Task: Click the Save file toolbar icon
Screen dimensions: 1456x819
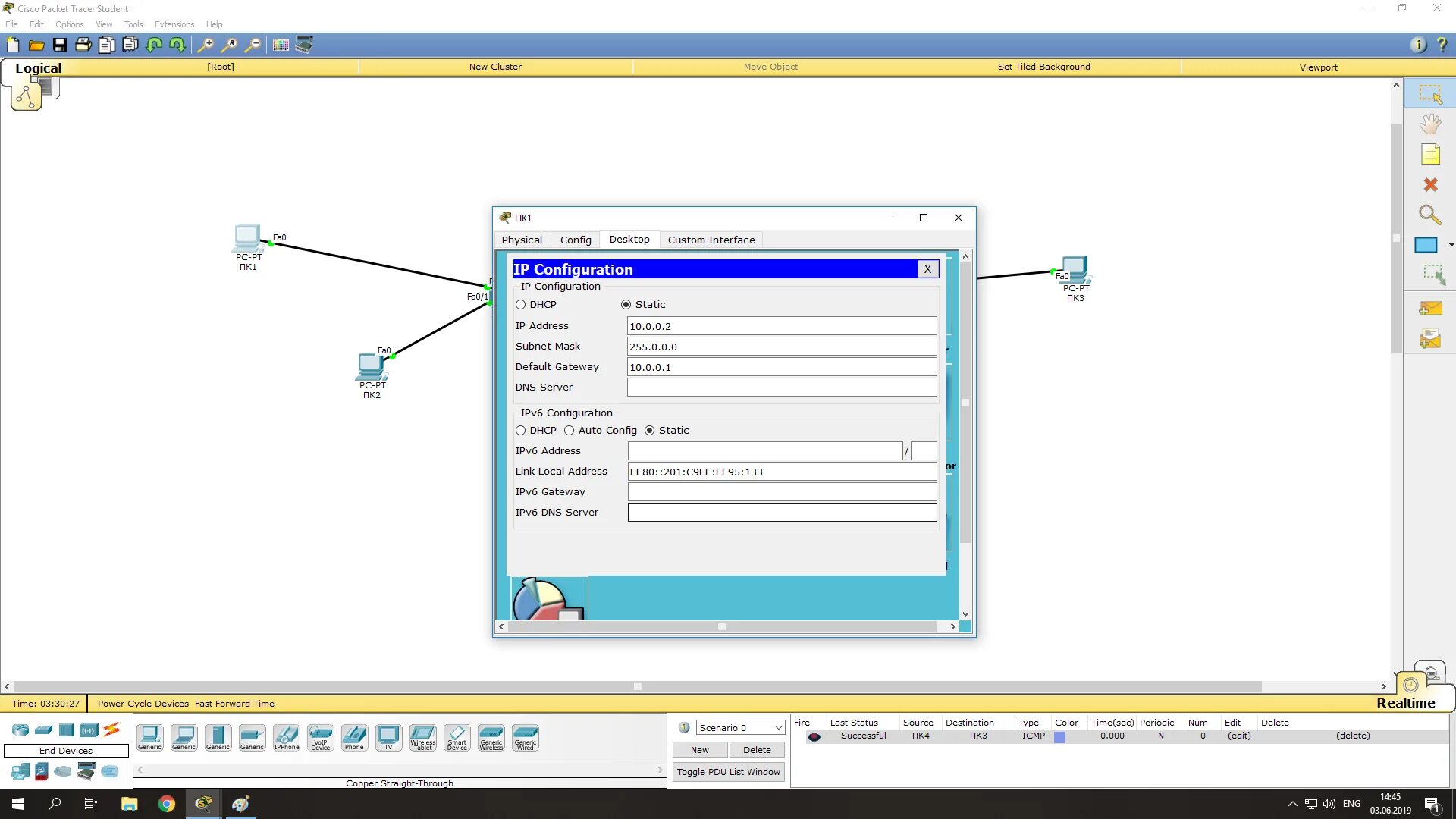Action: (x=59, y=45)
